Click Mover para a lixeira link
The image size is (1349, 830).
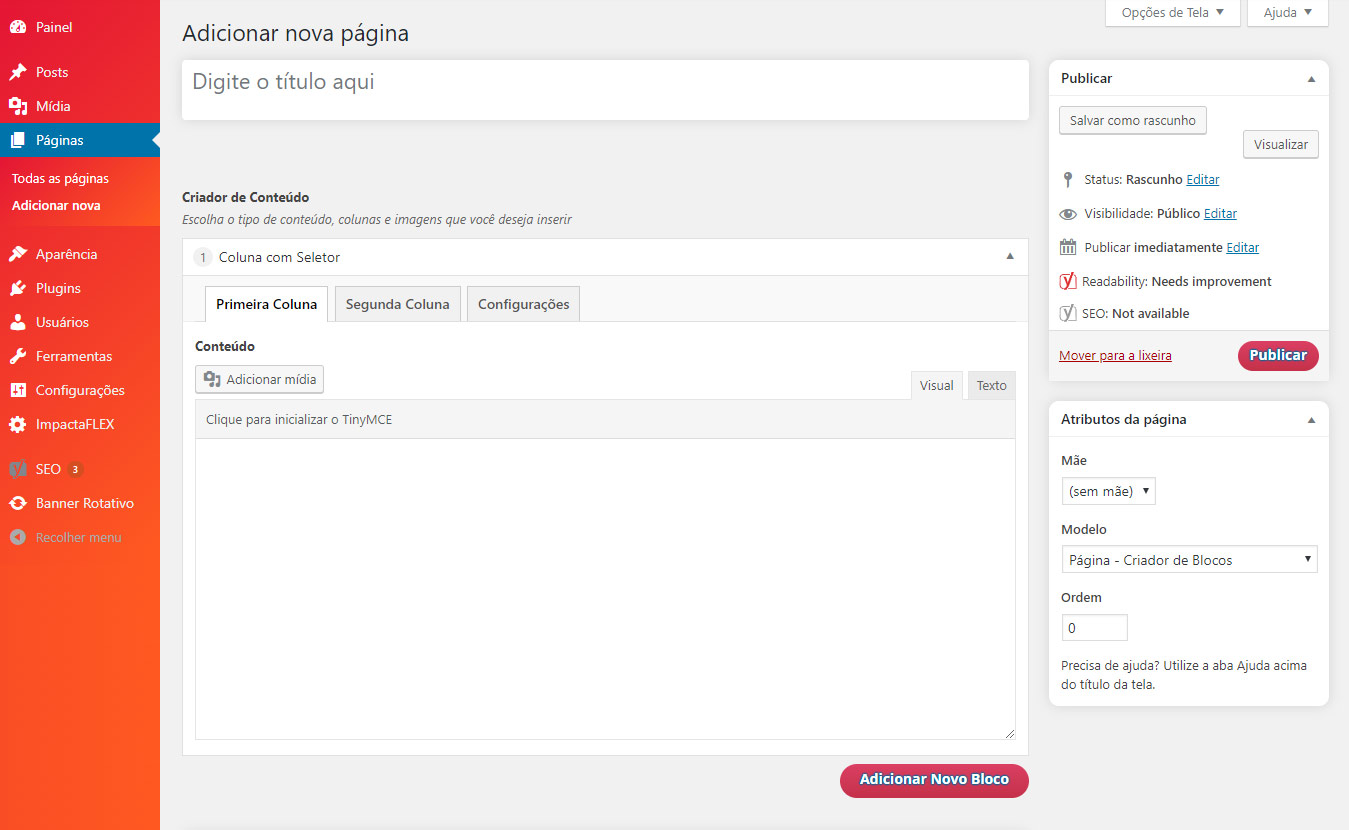1115,355
